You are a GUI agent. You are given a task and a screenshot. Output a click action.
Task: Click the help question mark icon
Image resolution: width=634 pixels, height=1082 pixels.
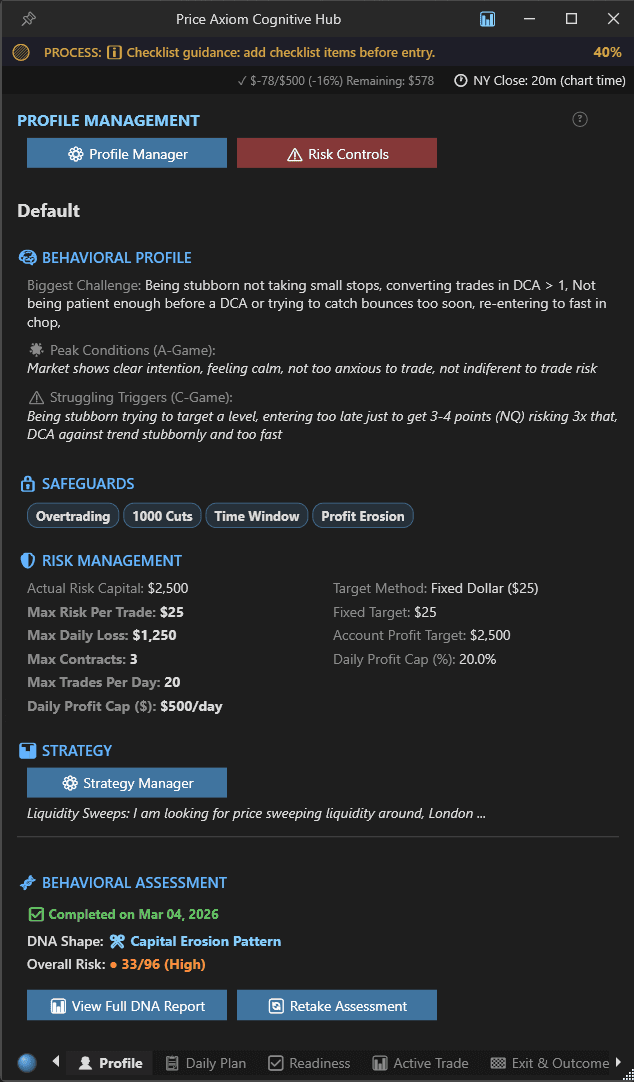(580, 119)
